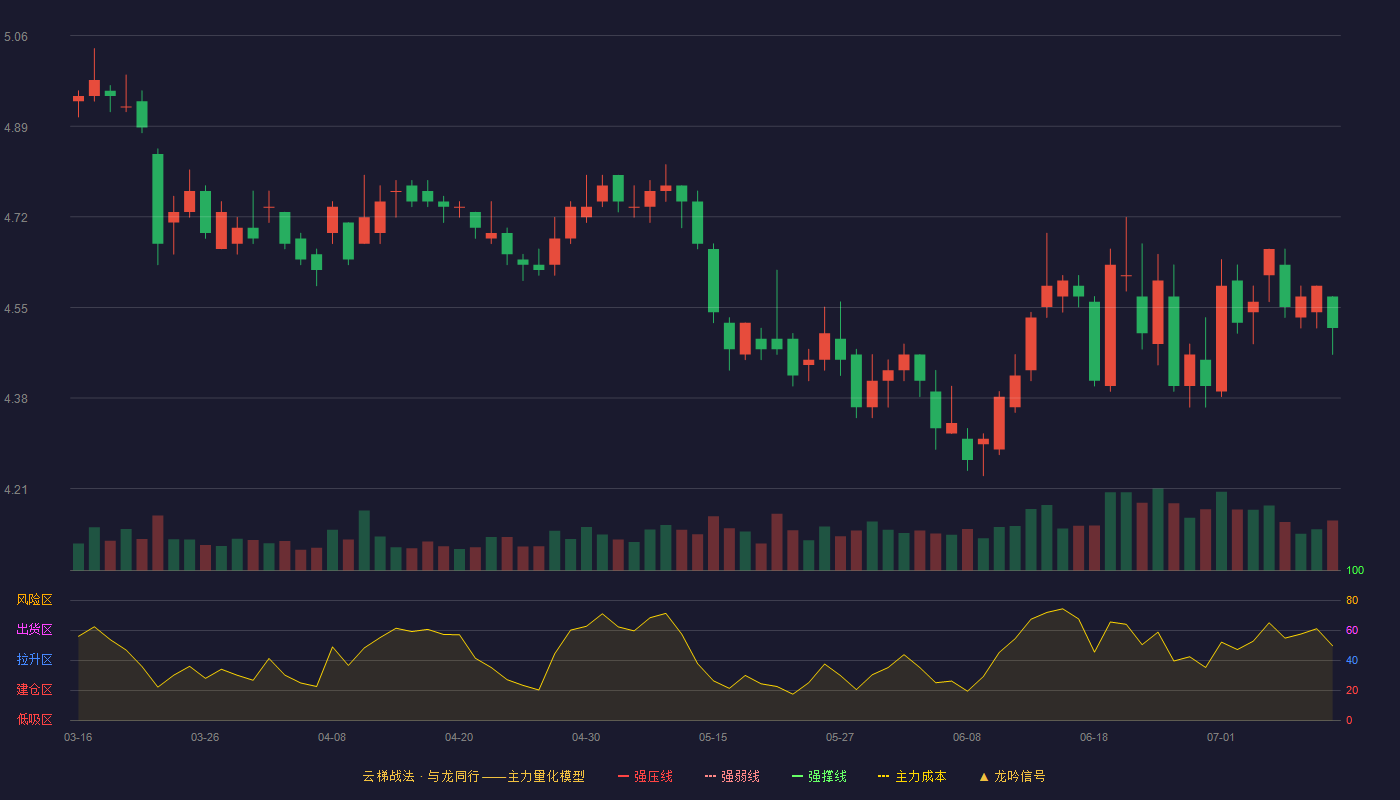Hide the 强压线 series label
1400x800 pixels.
(653, 776)
